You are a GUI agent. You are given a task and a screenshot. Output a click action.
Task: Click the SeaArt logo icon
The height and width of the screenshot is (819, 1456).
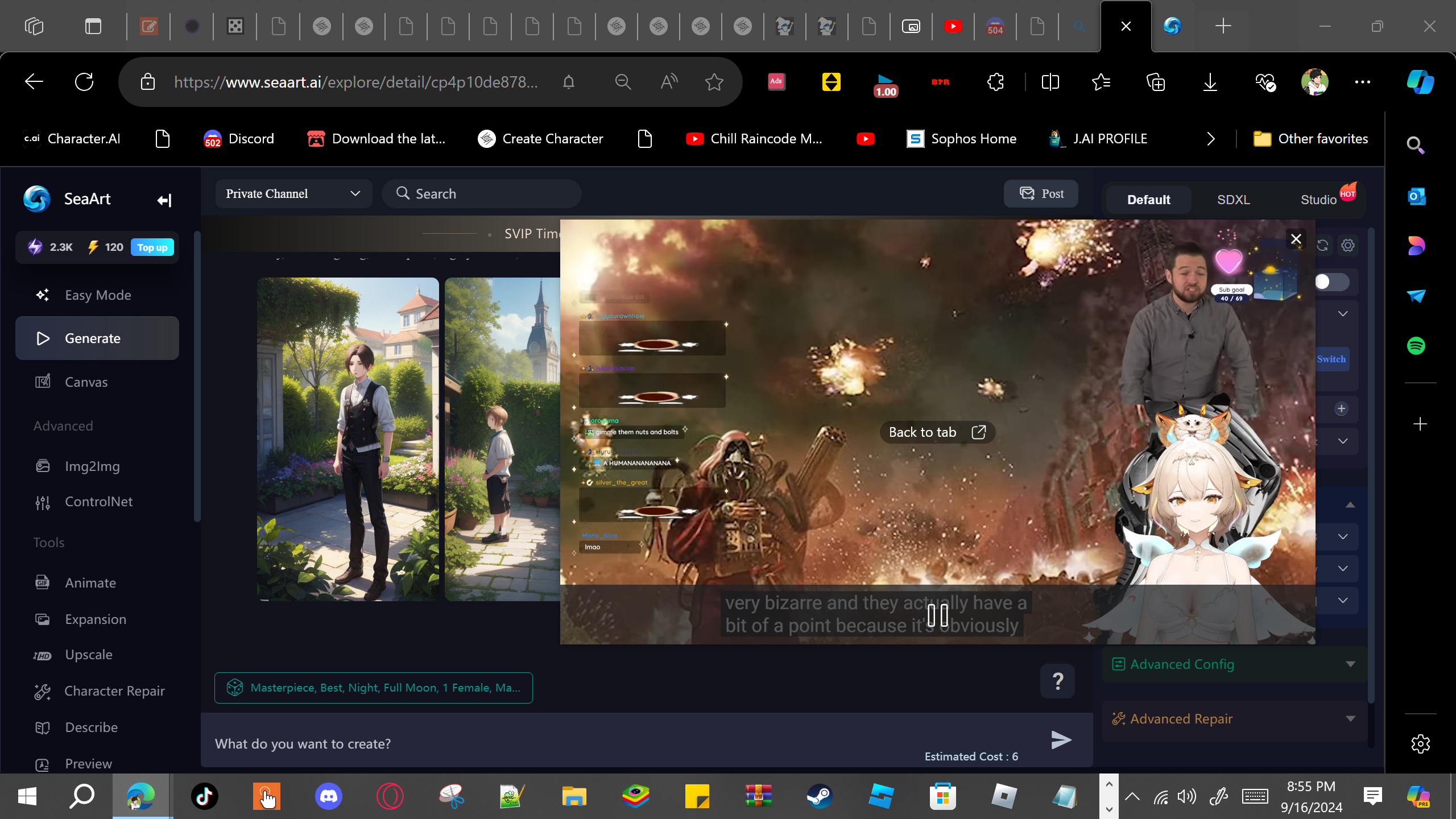pyautogui.click(x=37, y=199)
